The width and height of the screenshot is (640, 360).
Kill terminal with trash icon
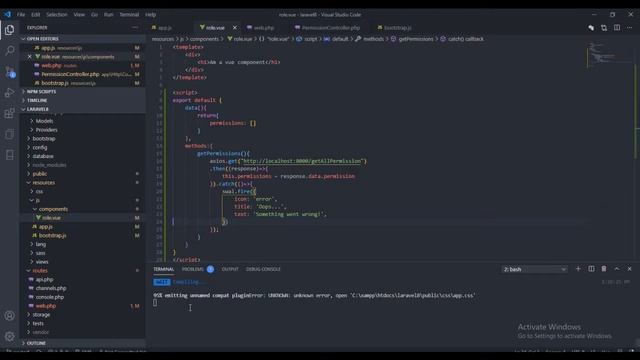click(604, 269)
